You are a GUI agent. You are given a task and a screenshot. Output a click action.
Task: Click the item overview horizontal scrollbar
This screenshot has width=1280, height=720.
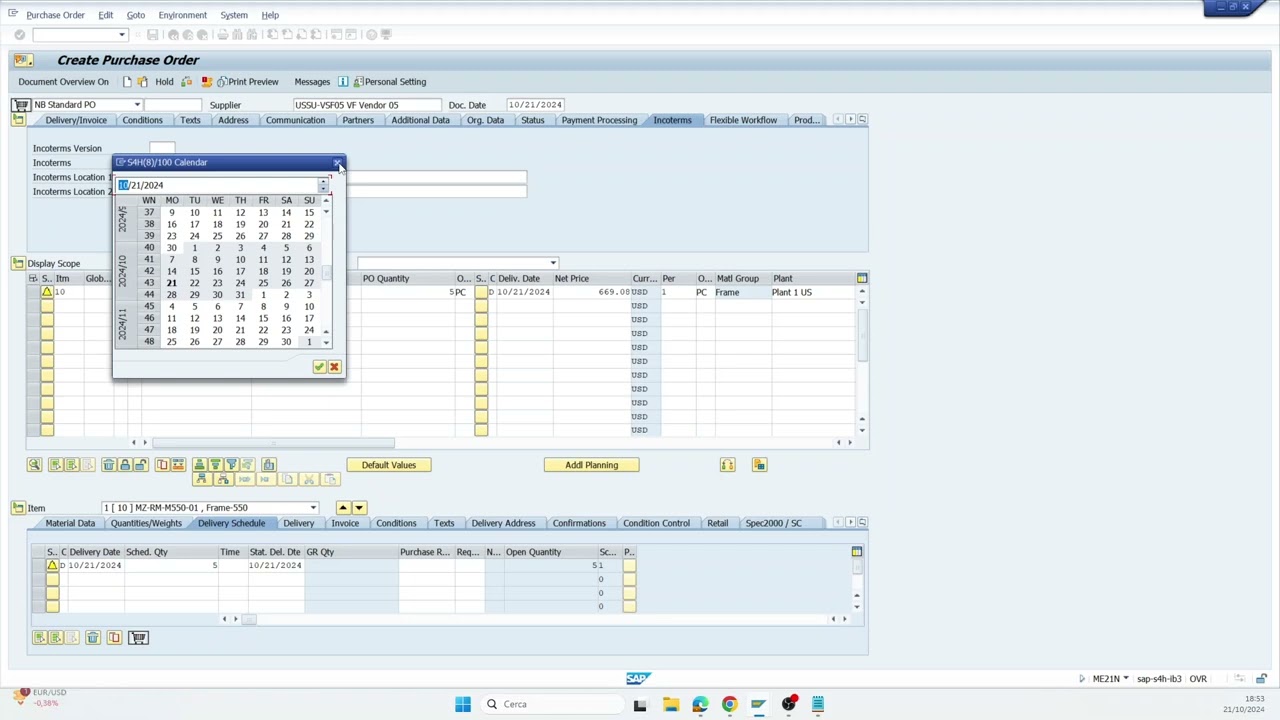pyautogui.click(x=273, y=442)
